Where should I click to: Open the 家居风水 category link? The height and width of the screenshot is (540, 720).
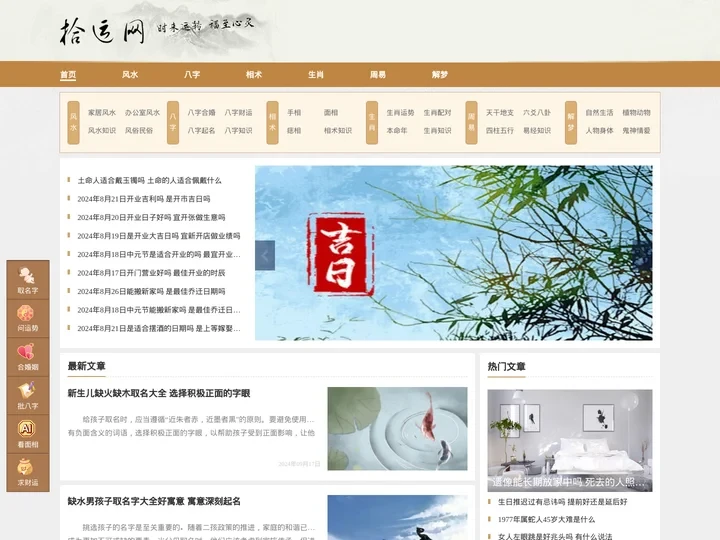pos(102,112)
